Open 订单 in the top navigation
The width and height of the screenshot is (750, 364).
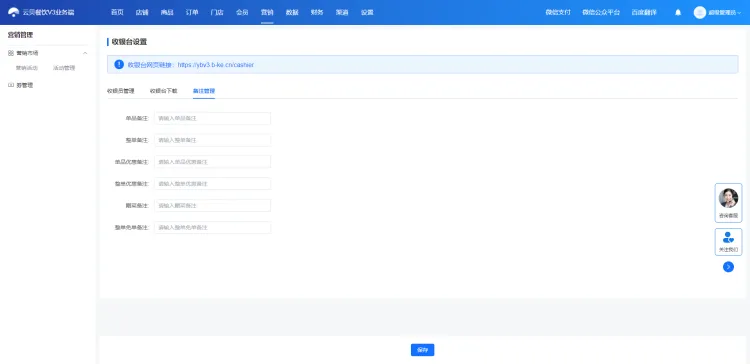pyautogui.click(x=192, y=12)
